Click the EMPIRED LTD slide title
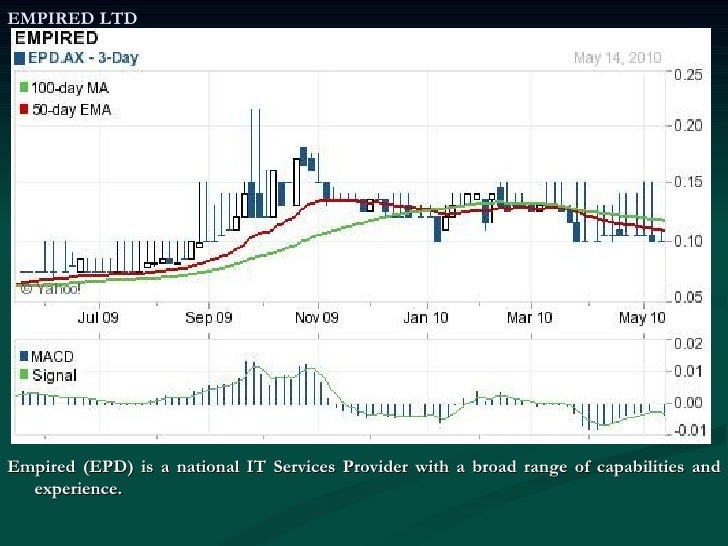Image resolution: width=728 pixels, height=546 pixels. coord(72,18)
